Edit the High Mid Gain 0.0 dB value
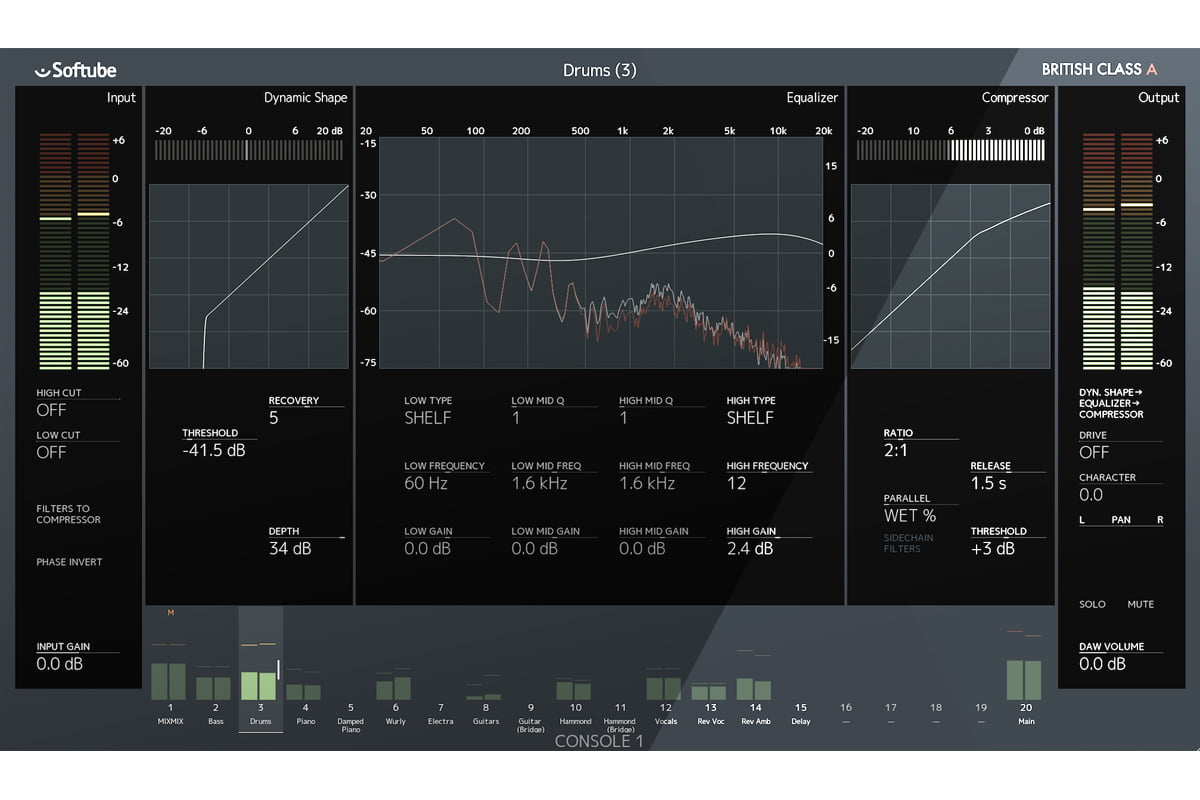1200x800 pixels. [642, 548]
